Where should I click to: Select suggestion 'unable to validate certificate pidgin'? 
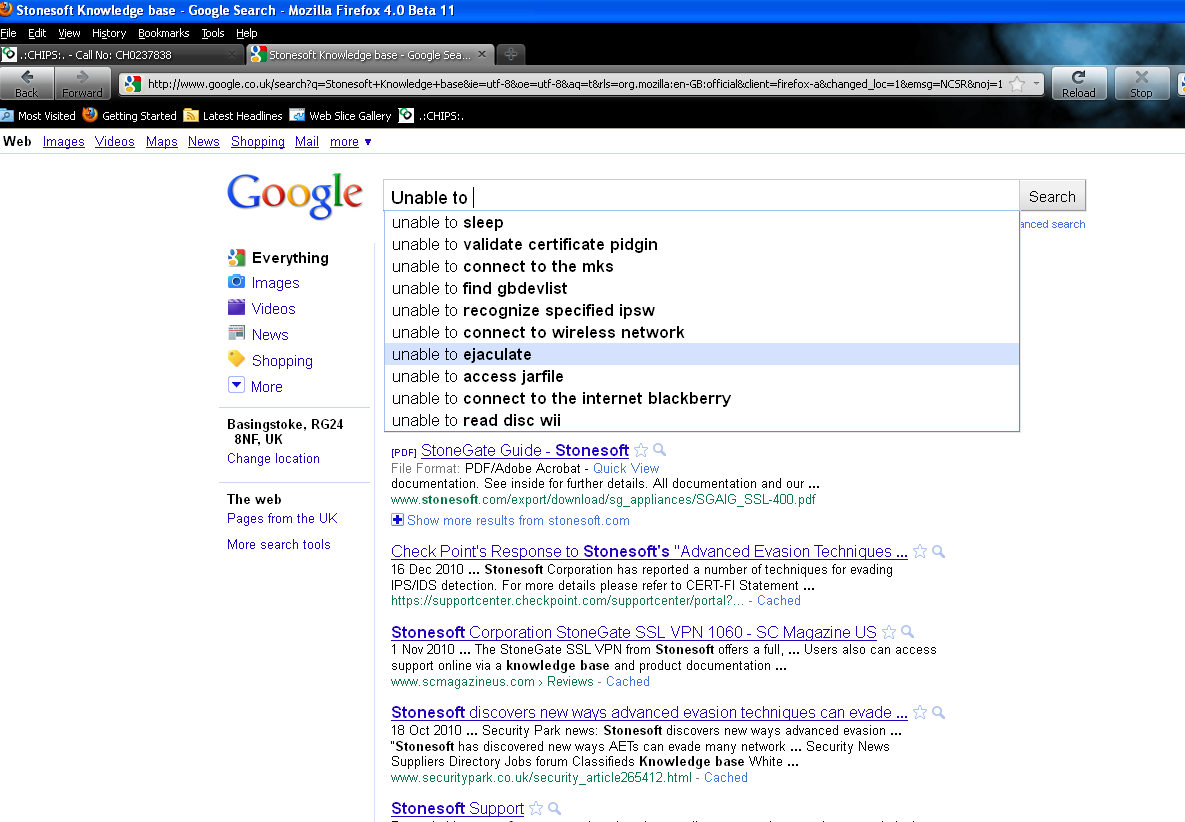pos(701,245)
